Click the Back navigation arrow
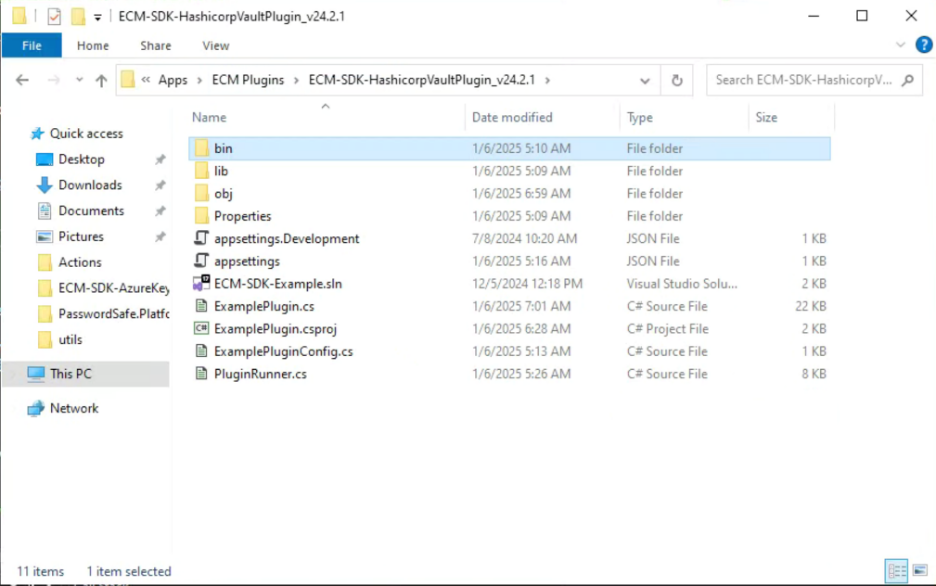936x586 pixels. click(x=22, y=80)
